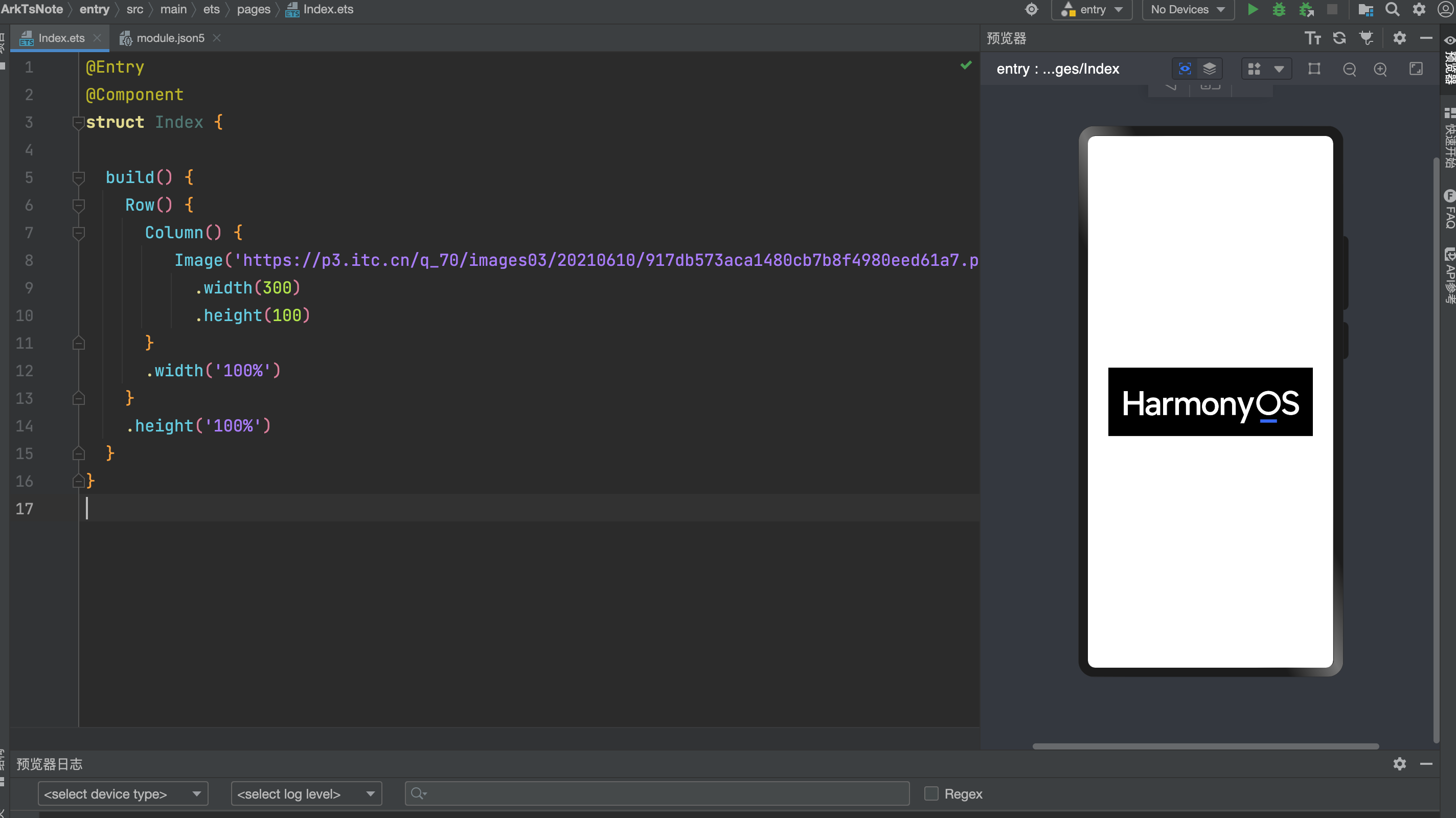
Task: Zoom in the previewer
Action: pyautogui.click(x=1380, y=69)
